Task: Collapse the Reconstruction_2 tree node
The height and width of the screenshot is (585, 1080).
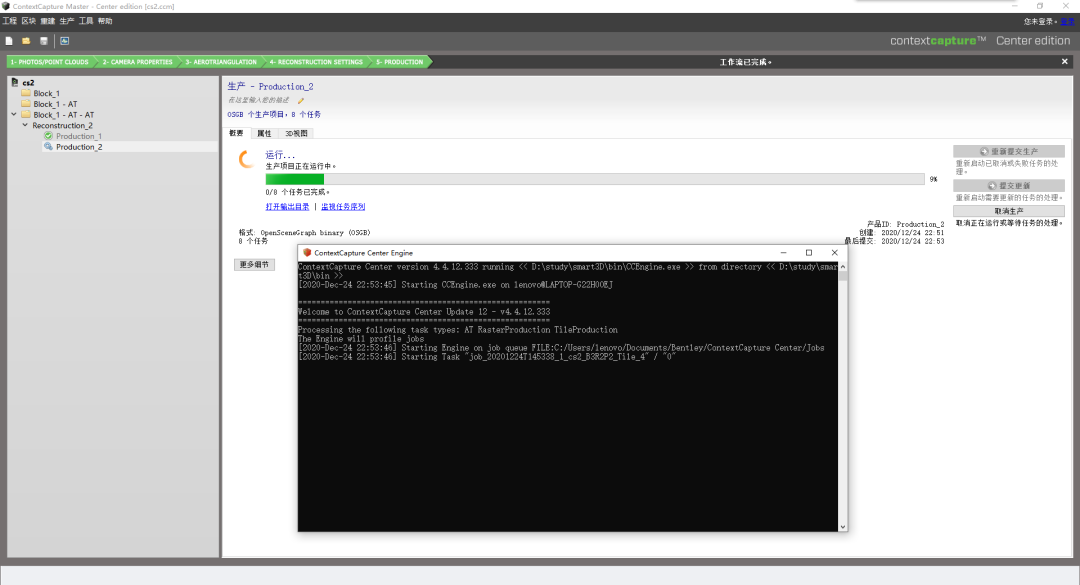Action: 25,125
